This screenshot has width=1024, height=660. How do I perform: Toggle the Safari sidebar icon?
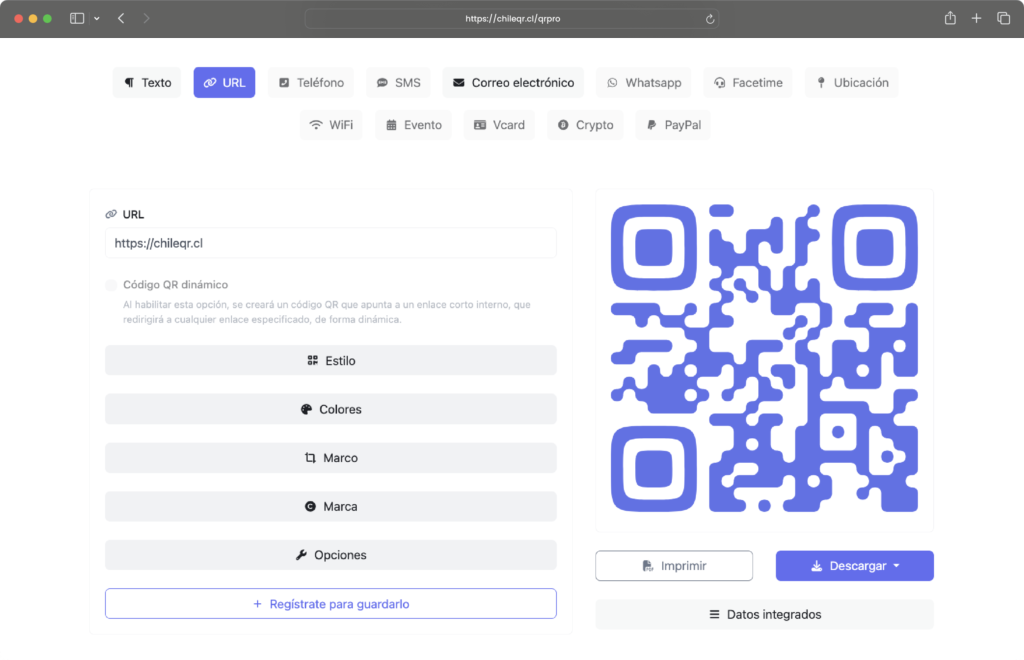[x=77, y=18]
